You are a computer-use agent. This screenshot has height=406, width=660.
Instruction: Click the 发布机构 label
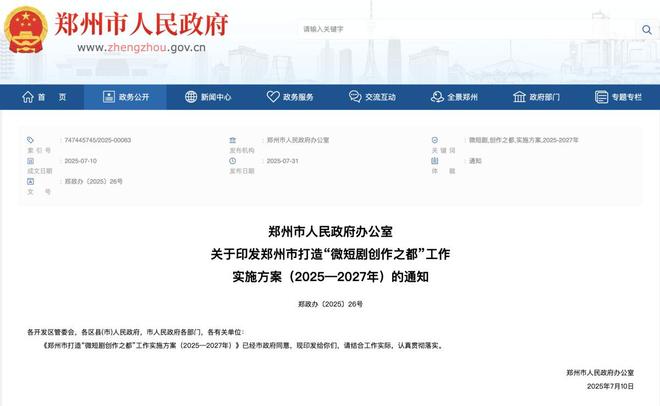coord(242,150)
